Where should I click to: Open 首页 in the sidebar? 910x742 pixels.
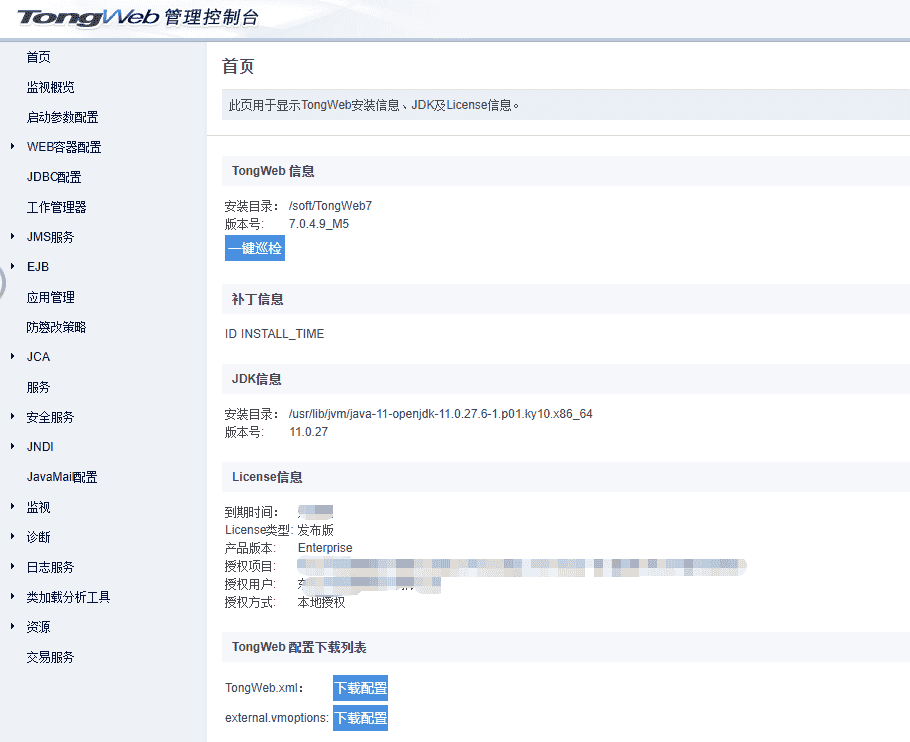[38, 57]
